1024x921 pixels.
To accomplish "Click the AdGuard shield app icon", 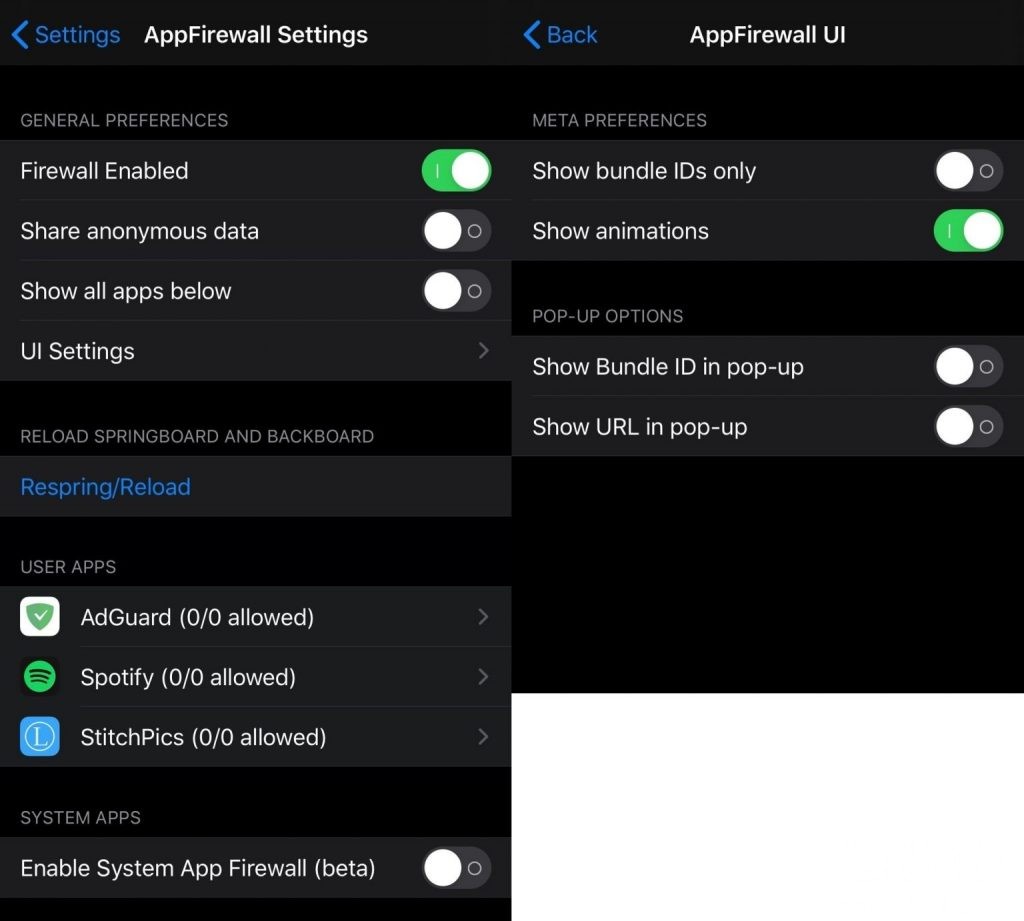I will (x=40, y=617).
